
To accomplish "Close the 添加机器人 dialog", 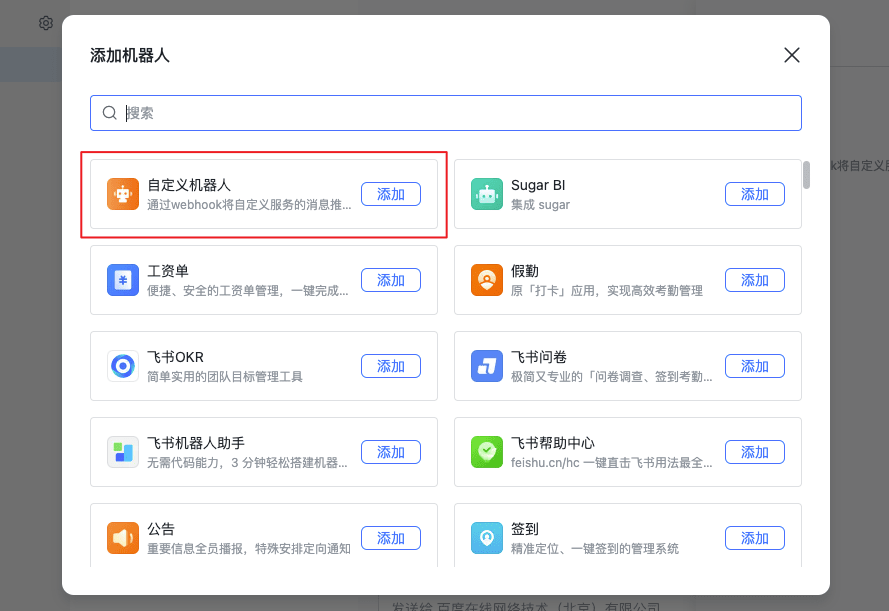I will click(x=791, y=55).
